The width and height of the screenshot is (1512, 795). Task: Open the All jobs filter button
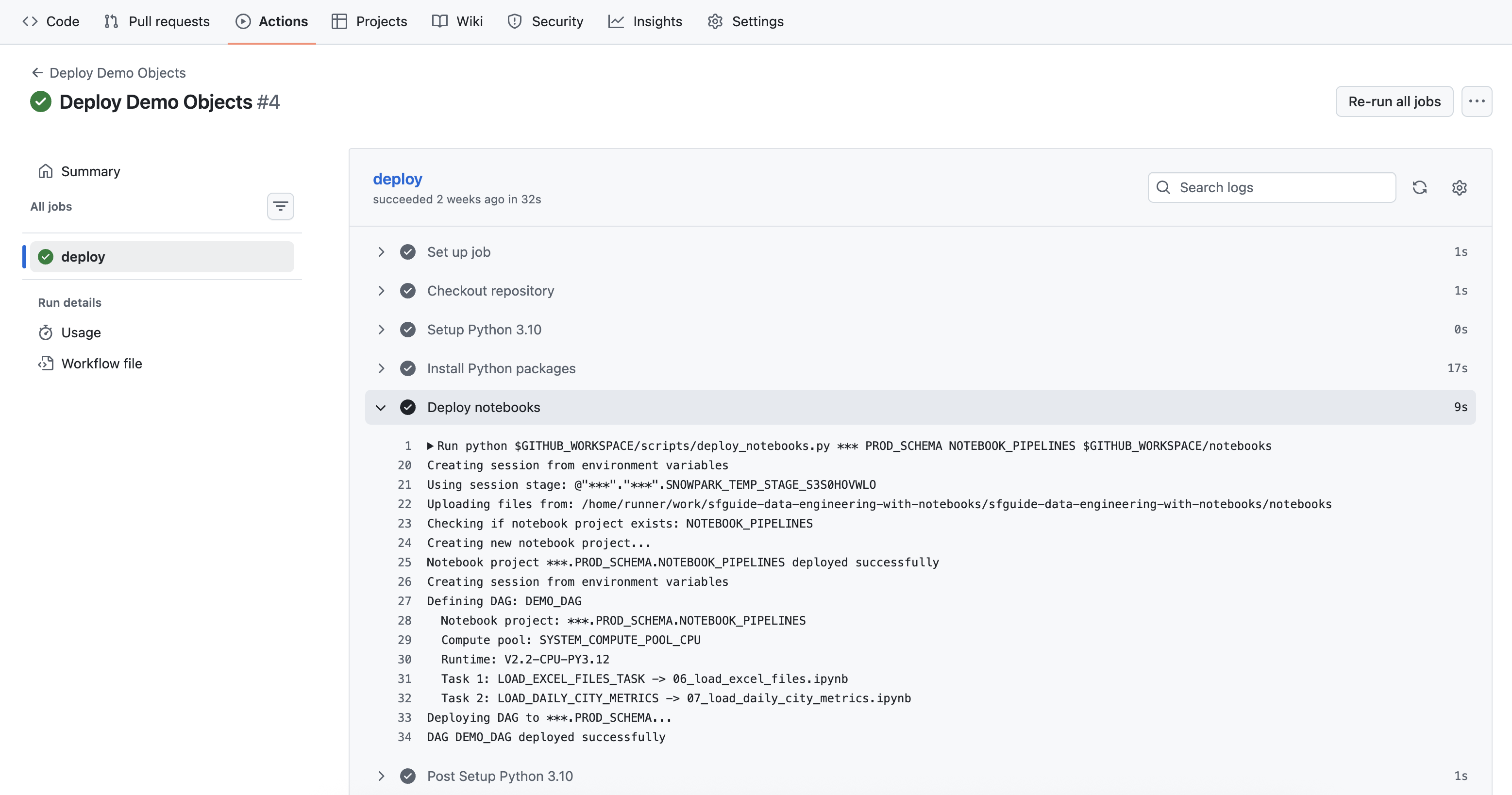pyautogui.click(x=280, y=207)
